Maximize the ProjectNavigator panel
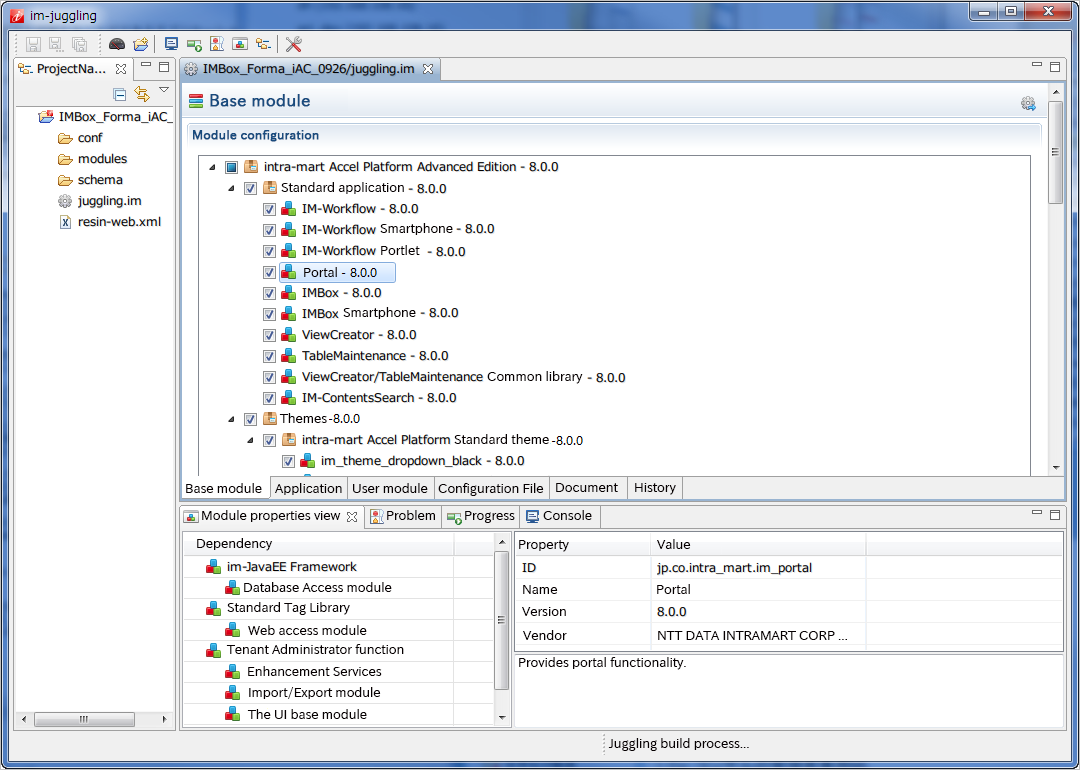Screen dimensions: 1080x770 tap(164, 67)
